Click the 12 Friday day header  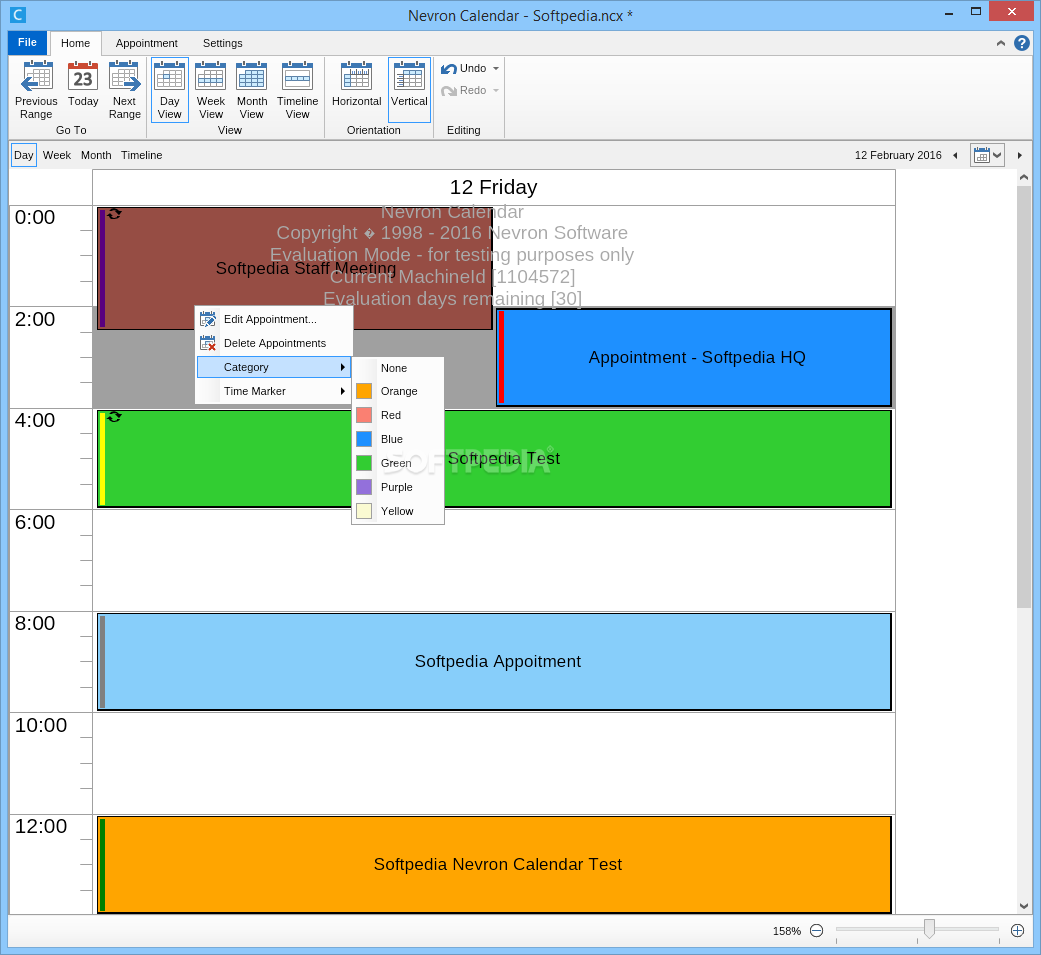click(494, 187)
